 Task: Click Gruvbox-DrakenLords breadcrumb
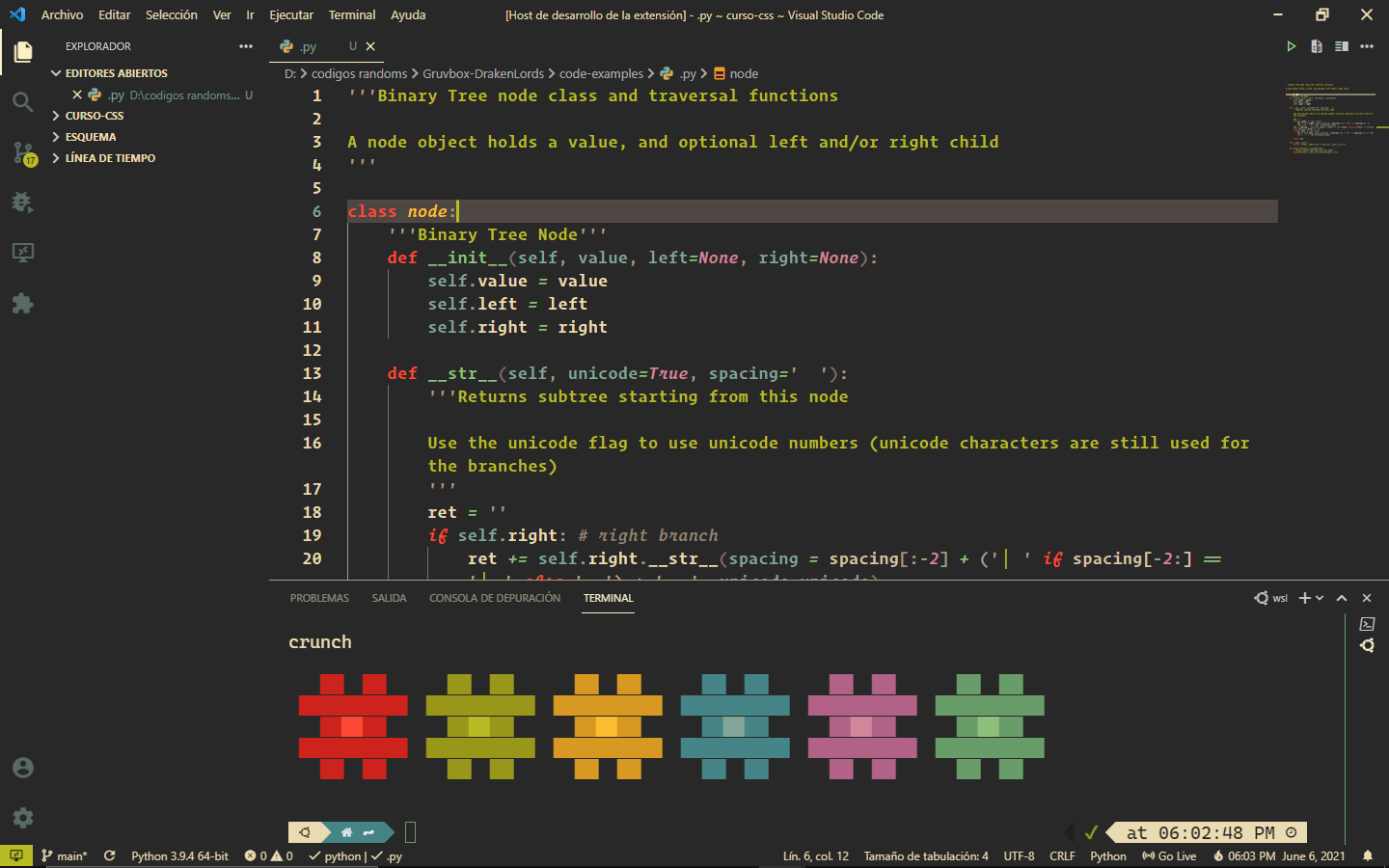483,73
